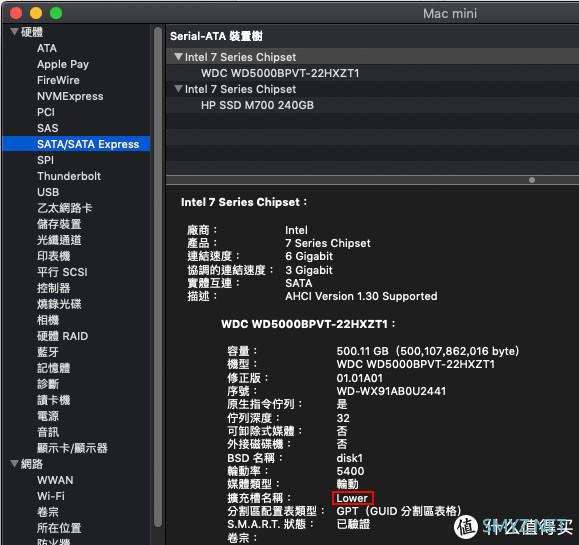Open the 相機 camera entry
The image size is (579, 545).
tap(48, 320)
